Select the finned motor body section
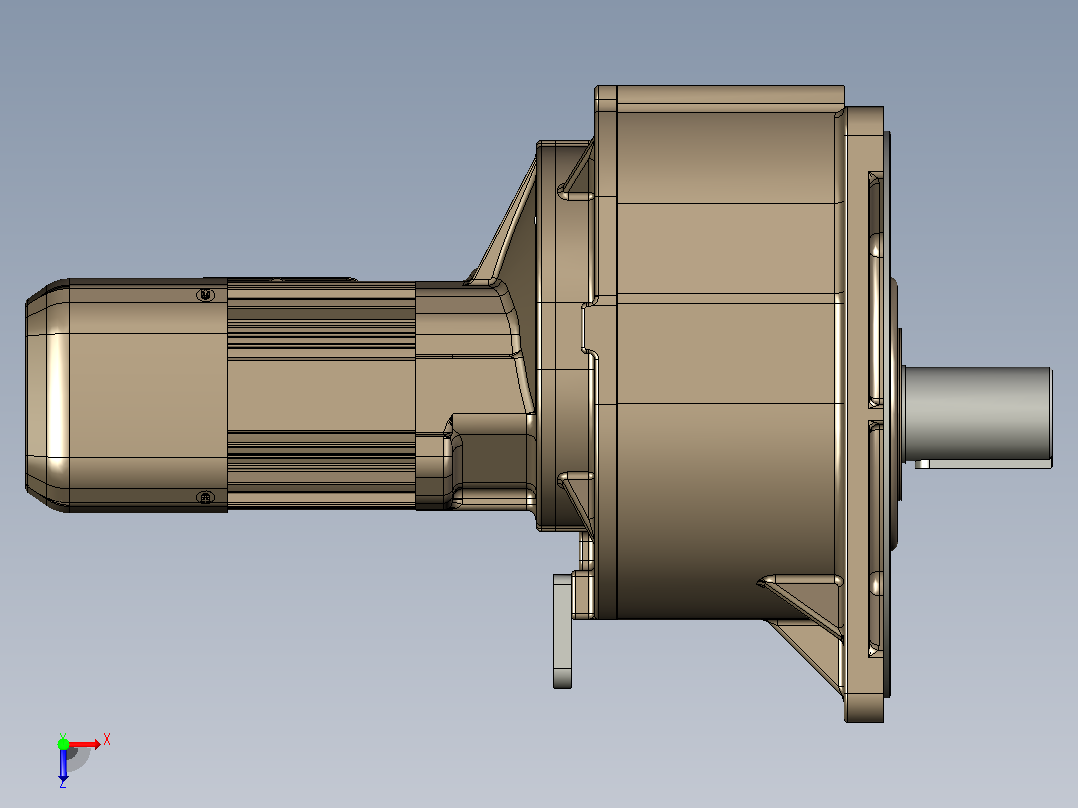This screenshot has height=808, width=1078. coord(321,395)
